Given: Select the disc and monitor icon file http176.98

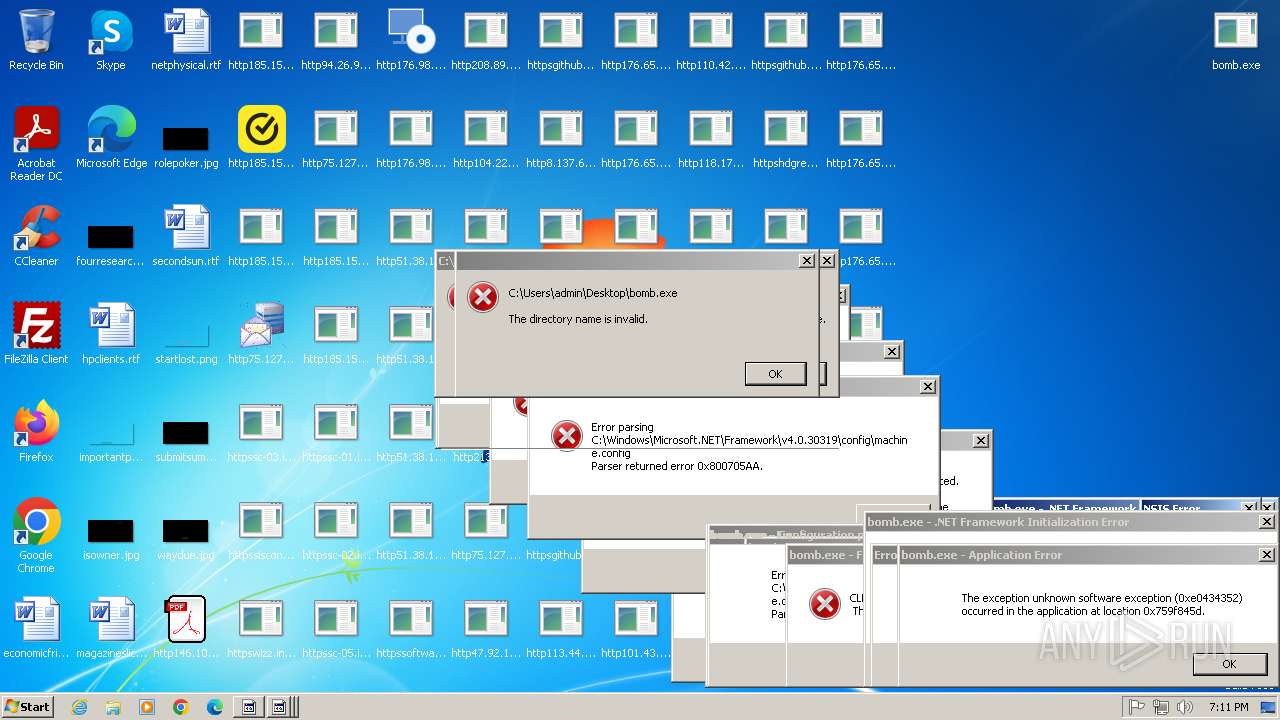Looking at the screenshot, I should 411,40.
